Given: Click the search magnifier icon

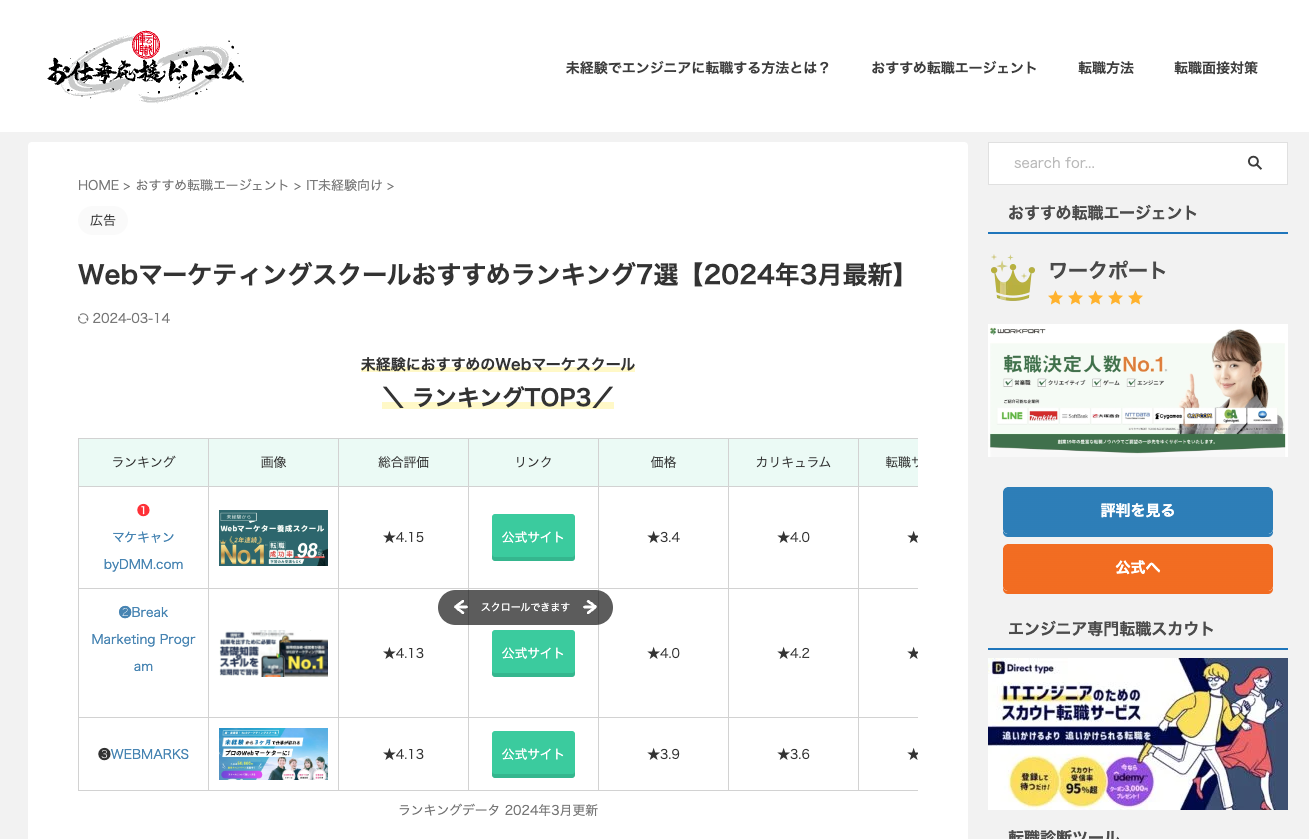Looking at the screenshot, I should point(1255,163).
